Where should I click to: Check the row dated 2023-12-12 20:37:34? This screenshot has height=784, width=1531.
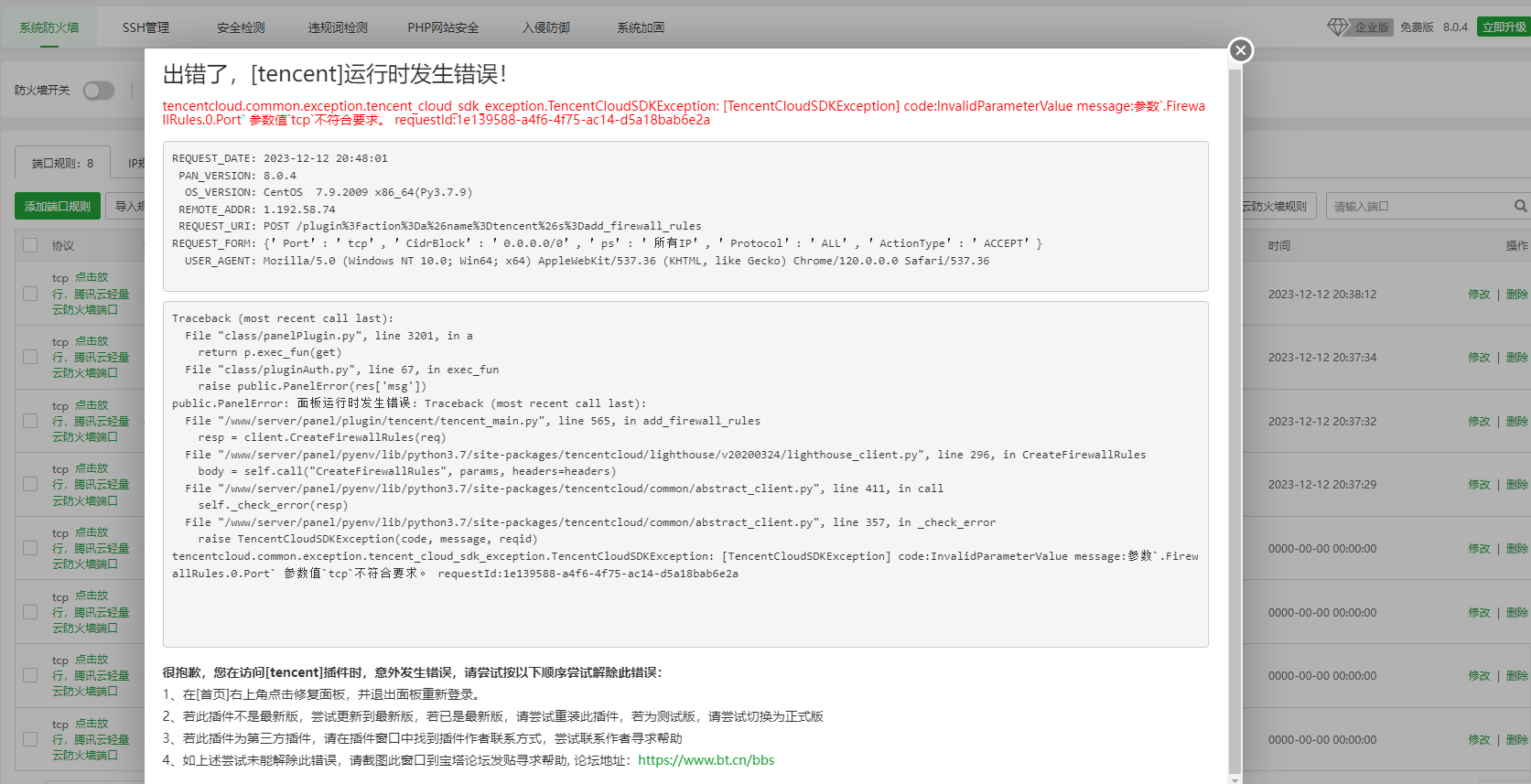pyautogui.click(x=30, y=358)
